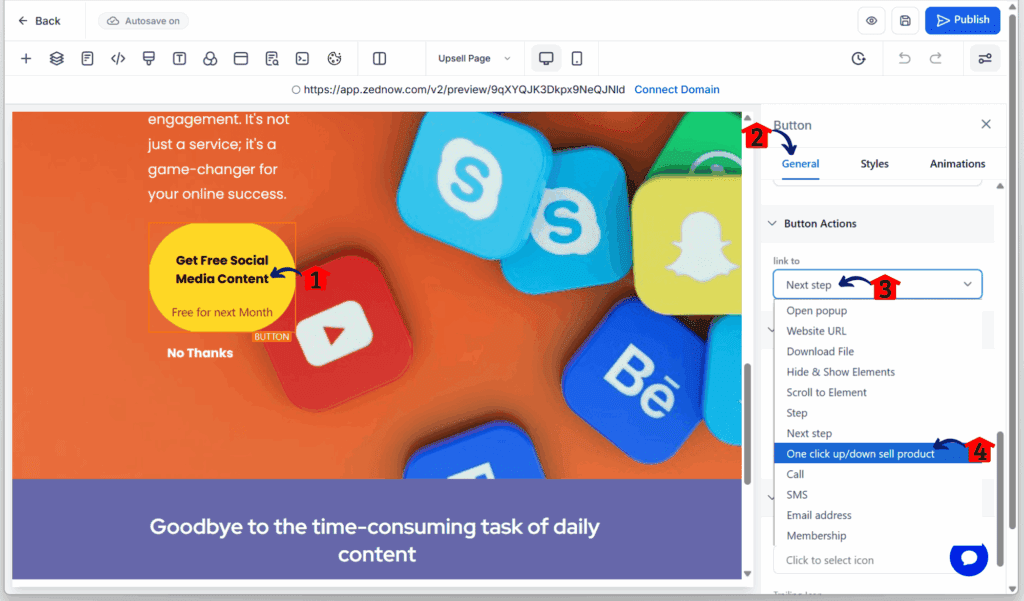Click the Publish button
Viewport: 1024px width, 601px height.
(x=963, y=20)
